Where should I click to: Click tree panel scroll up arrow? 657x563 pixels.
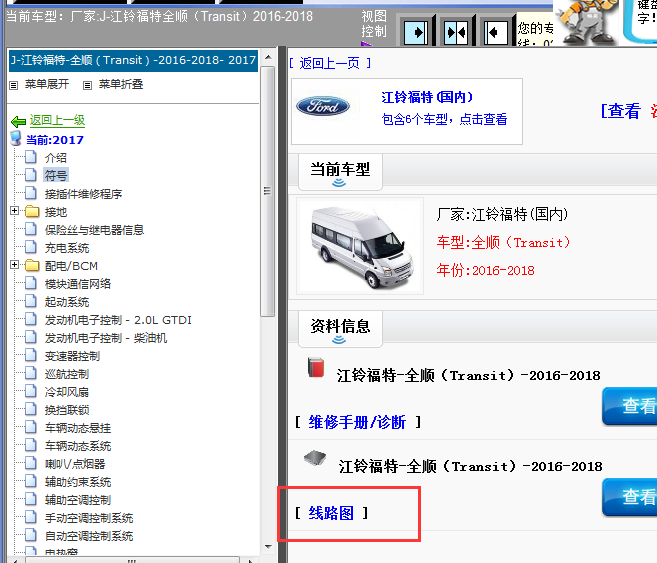point(268,57)
